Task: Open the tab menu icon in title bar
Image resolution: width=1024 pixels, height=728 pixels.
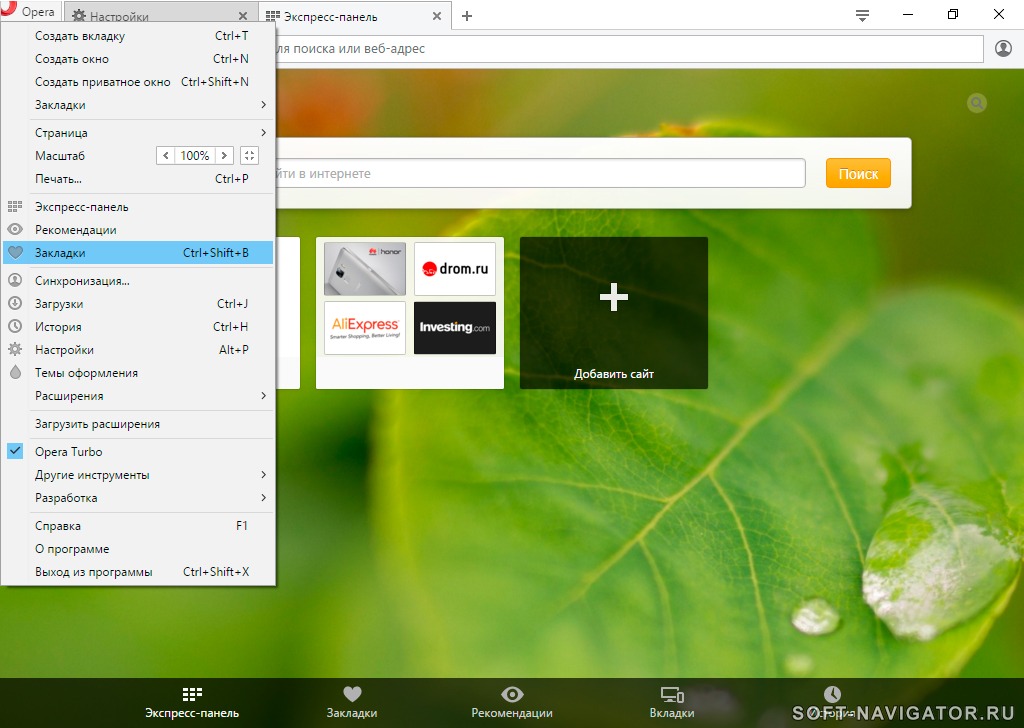Action: [x=862, y=16]
